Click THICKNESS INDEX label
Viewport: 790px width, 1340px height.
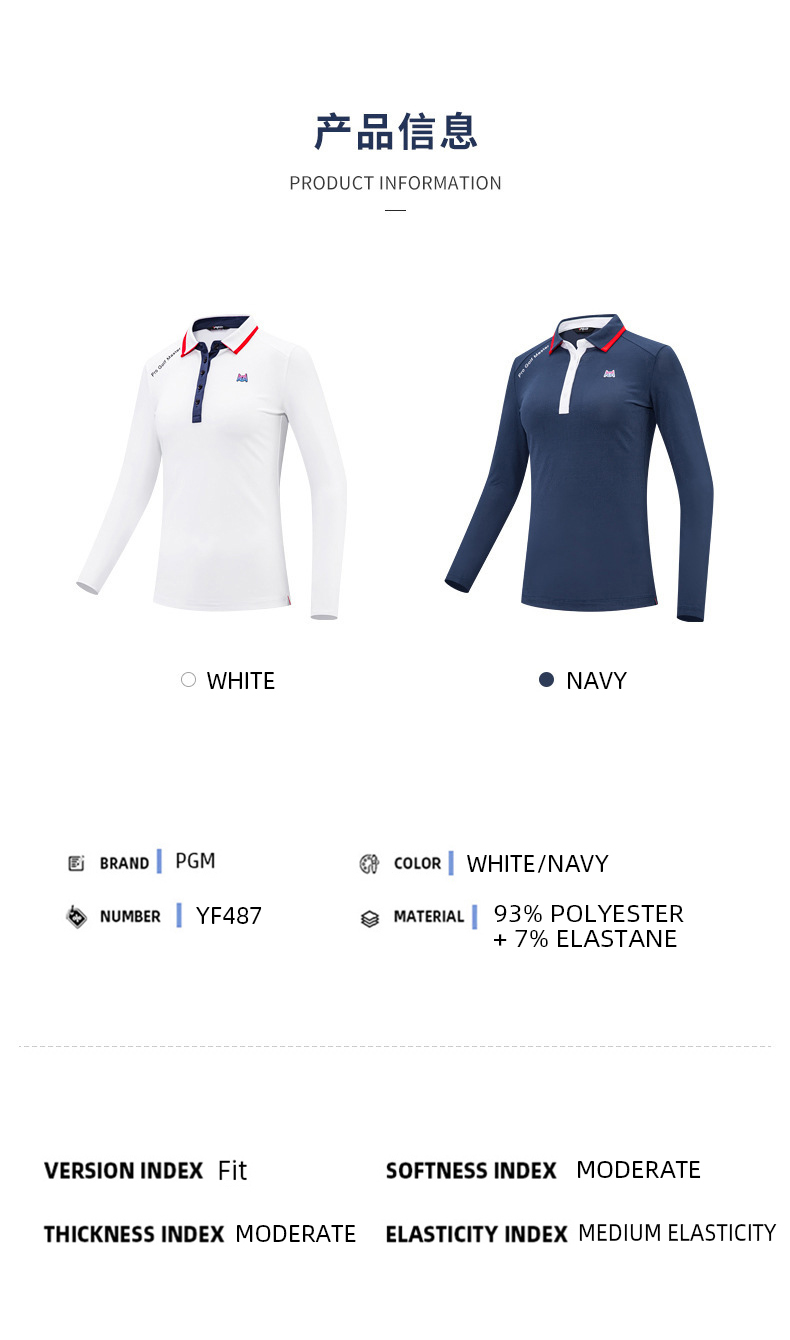click(134, 1234)
